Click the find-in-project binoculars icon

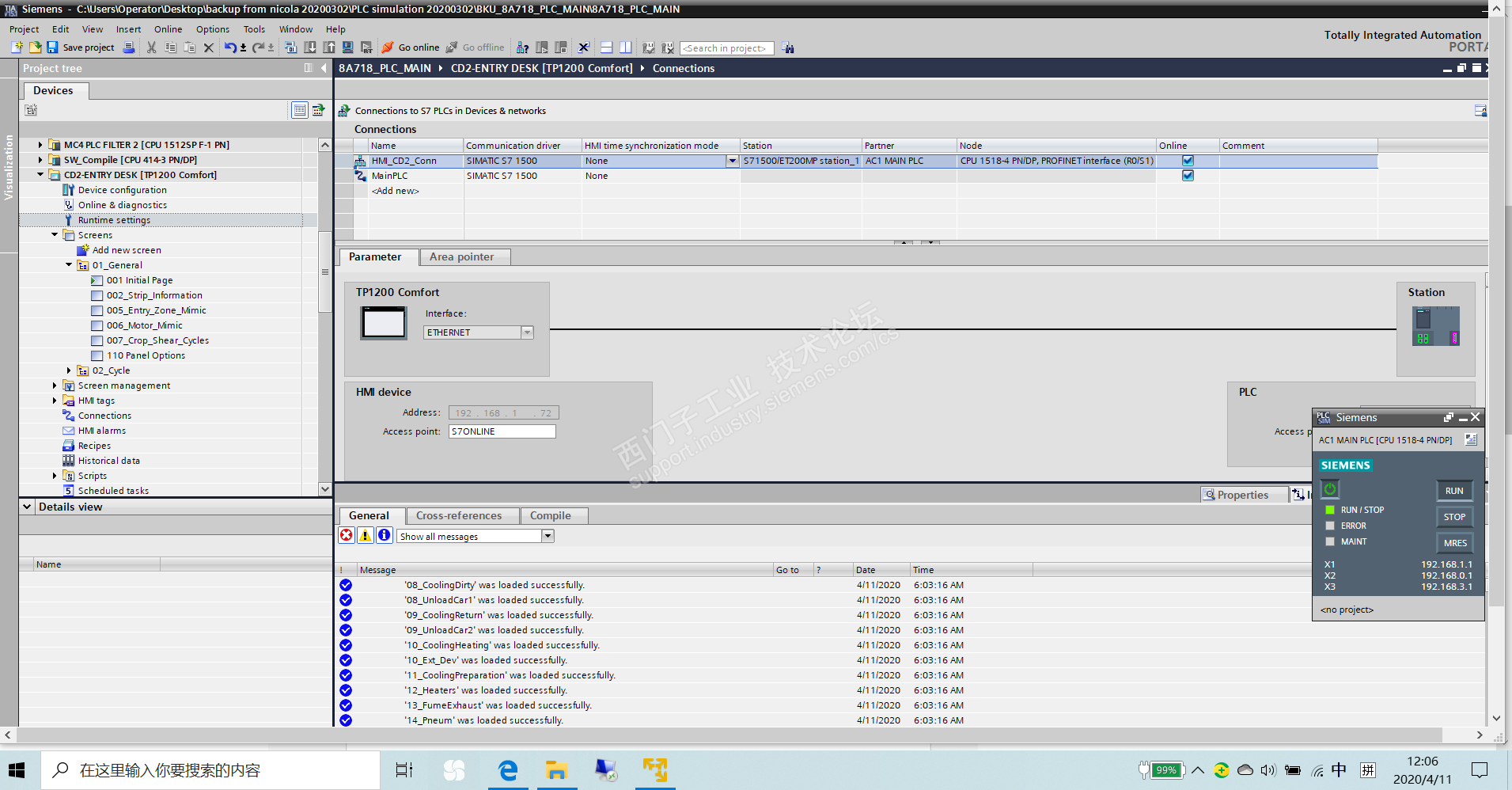pyautogui.click(x=788, y=47)
